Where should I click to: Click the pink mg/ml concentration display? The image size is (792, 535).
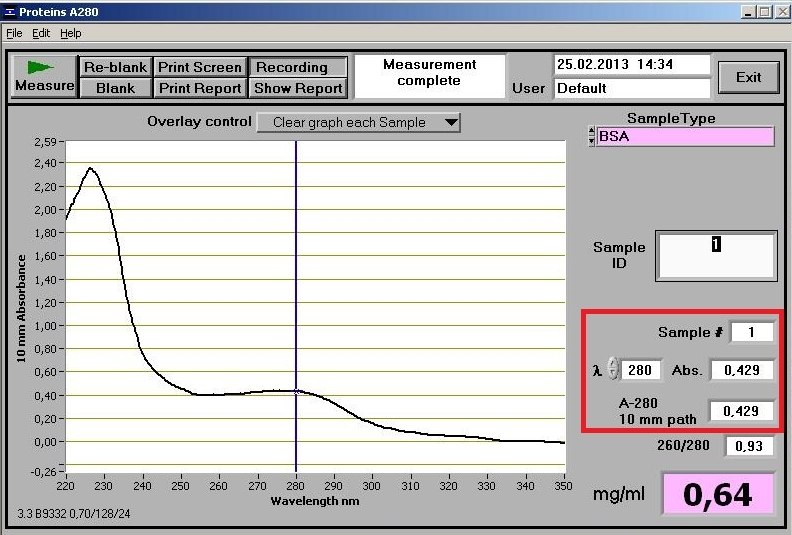(718, 494)
